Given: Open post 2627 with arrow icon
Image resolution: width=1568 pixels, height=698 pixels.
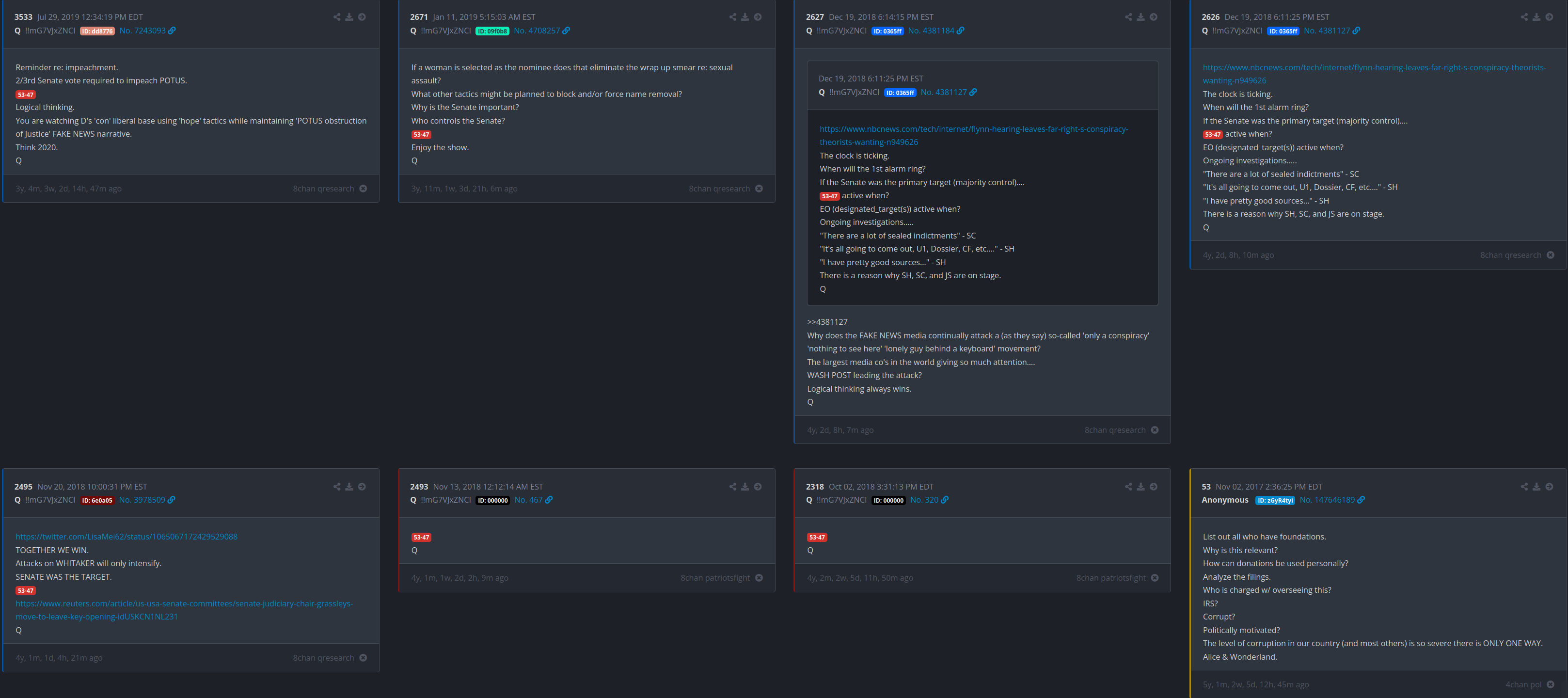Looking at the screenshot, I should 1154,17.
